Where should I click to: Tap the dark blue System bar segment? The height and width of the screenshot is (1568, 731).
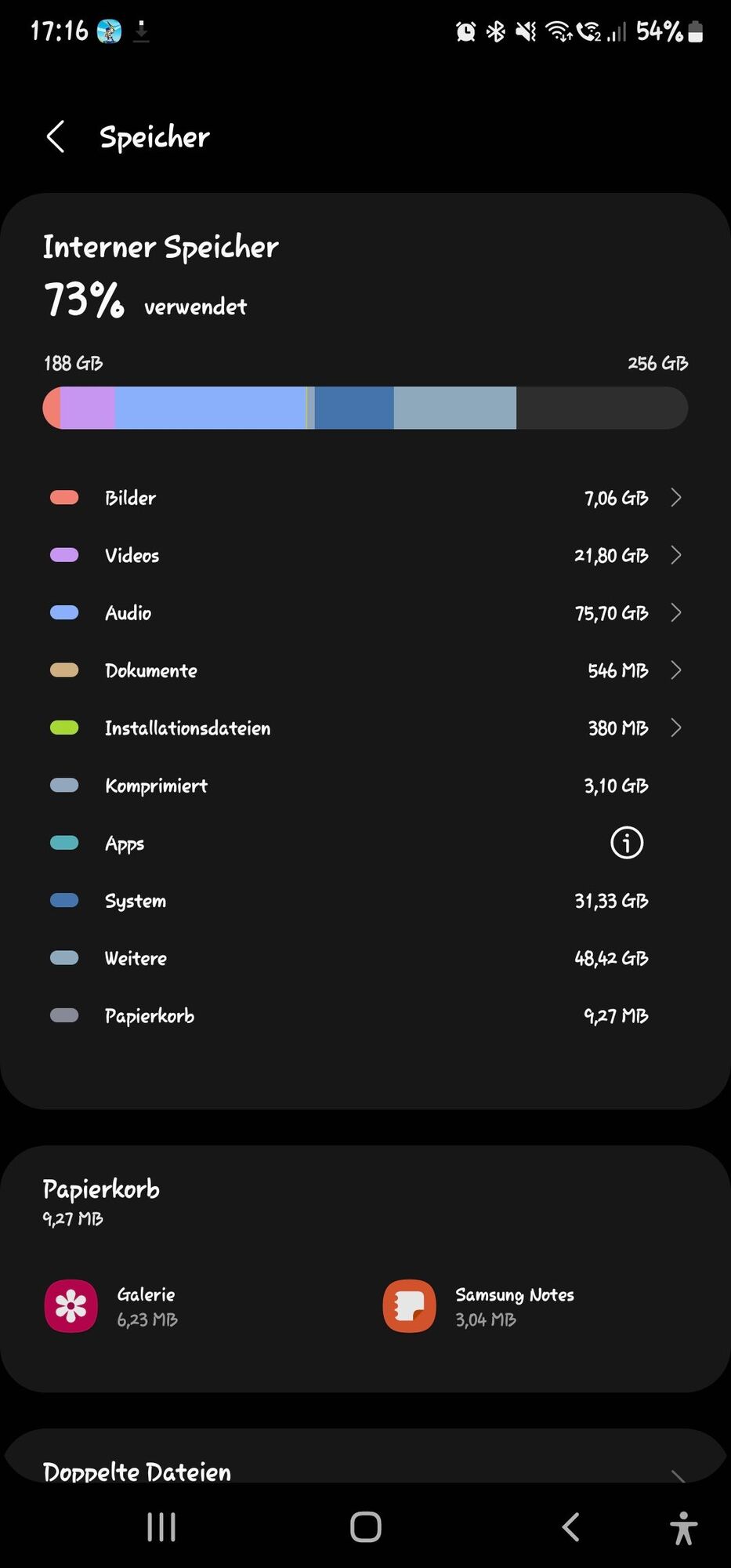click(x=354, y=408)
